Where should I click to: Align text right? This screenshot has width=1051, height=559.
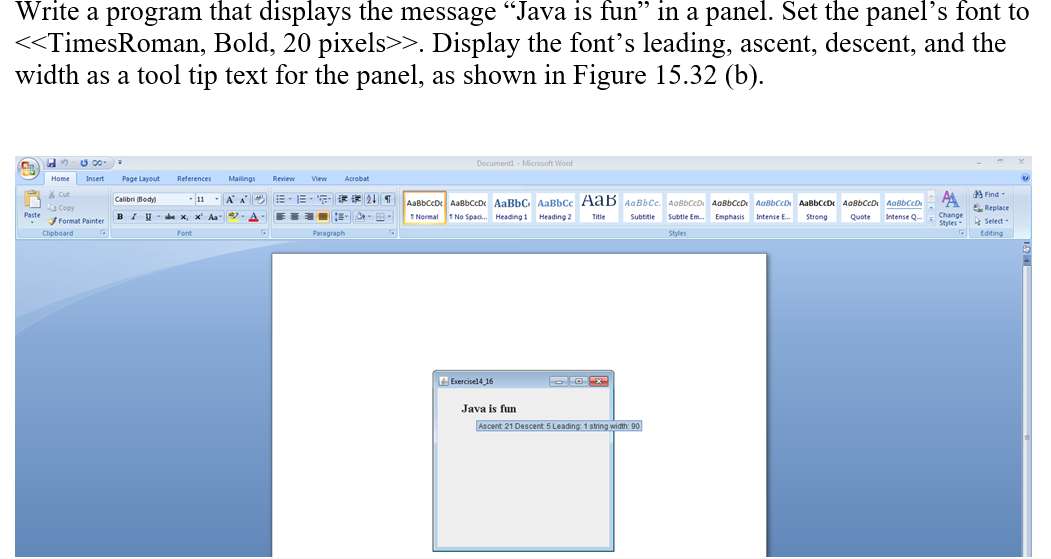coord(308,216)
